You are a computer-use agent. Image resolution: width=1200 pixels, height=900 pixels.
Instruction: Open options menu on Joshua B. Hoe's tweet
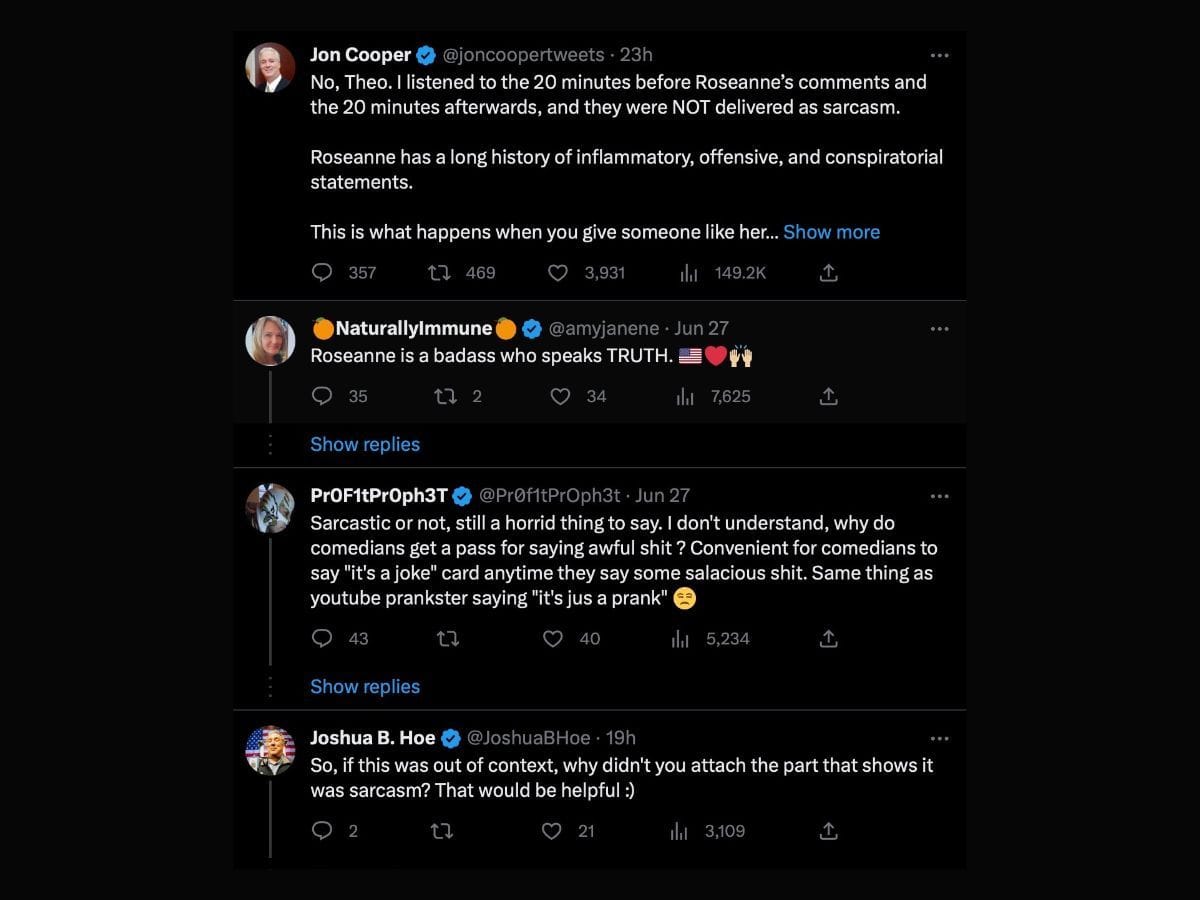tap(939, 738)
